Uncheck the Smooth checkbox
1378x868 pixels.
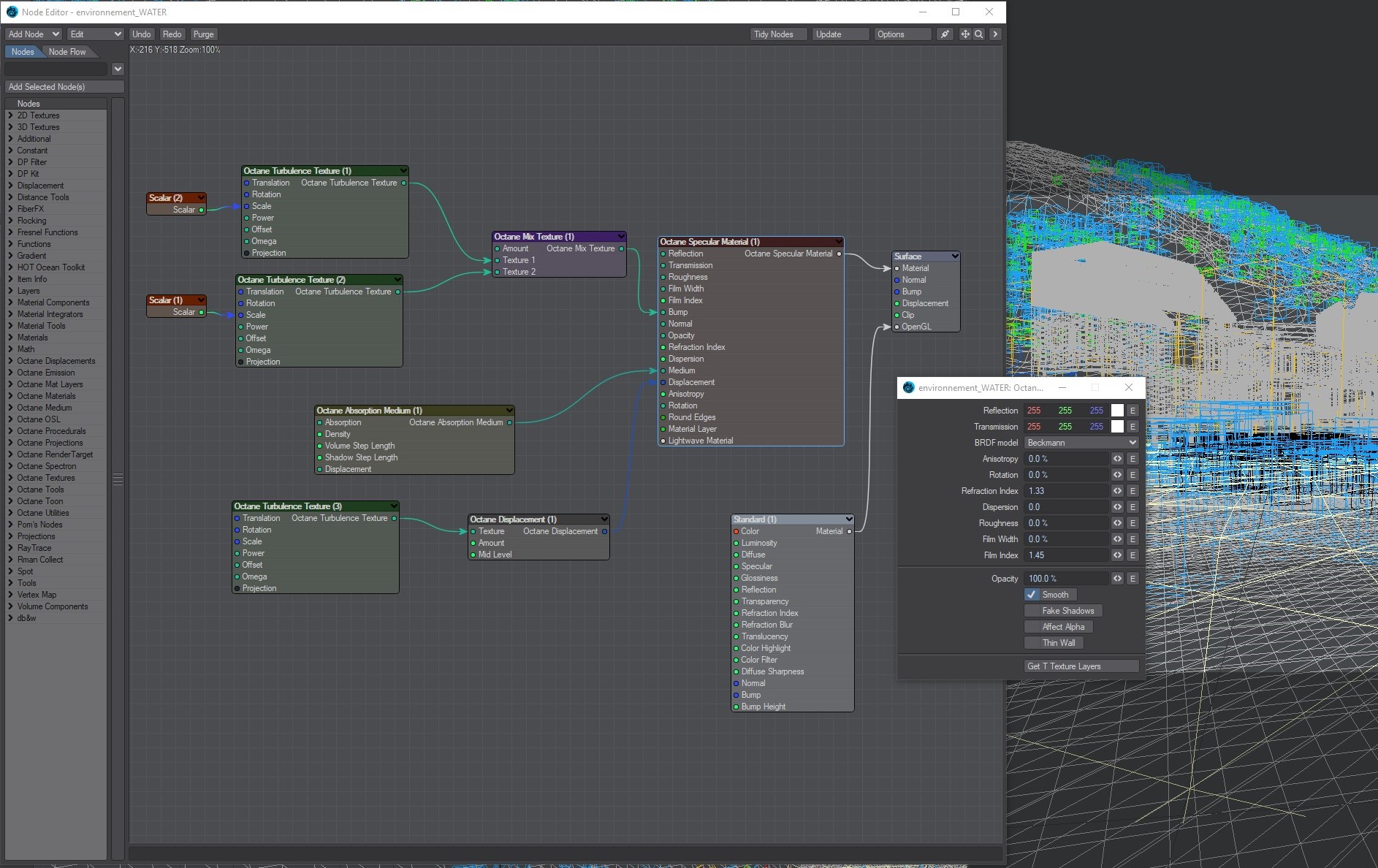tap(1032, 595)
